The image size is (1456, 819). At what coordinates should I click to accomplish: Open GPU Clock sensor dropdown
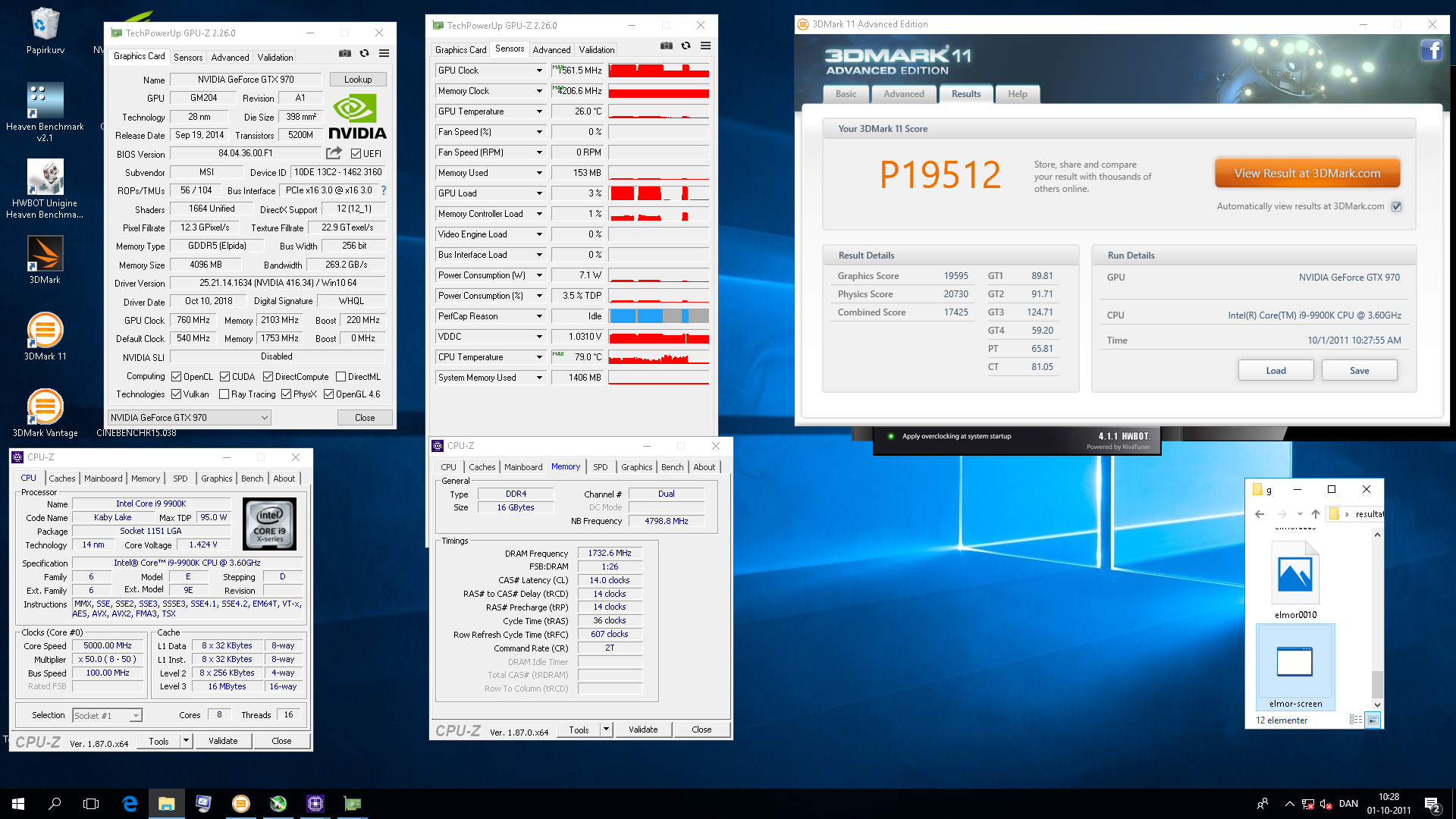tap(539, 71)
